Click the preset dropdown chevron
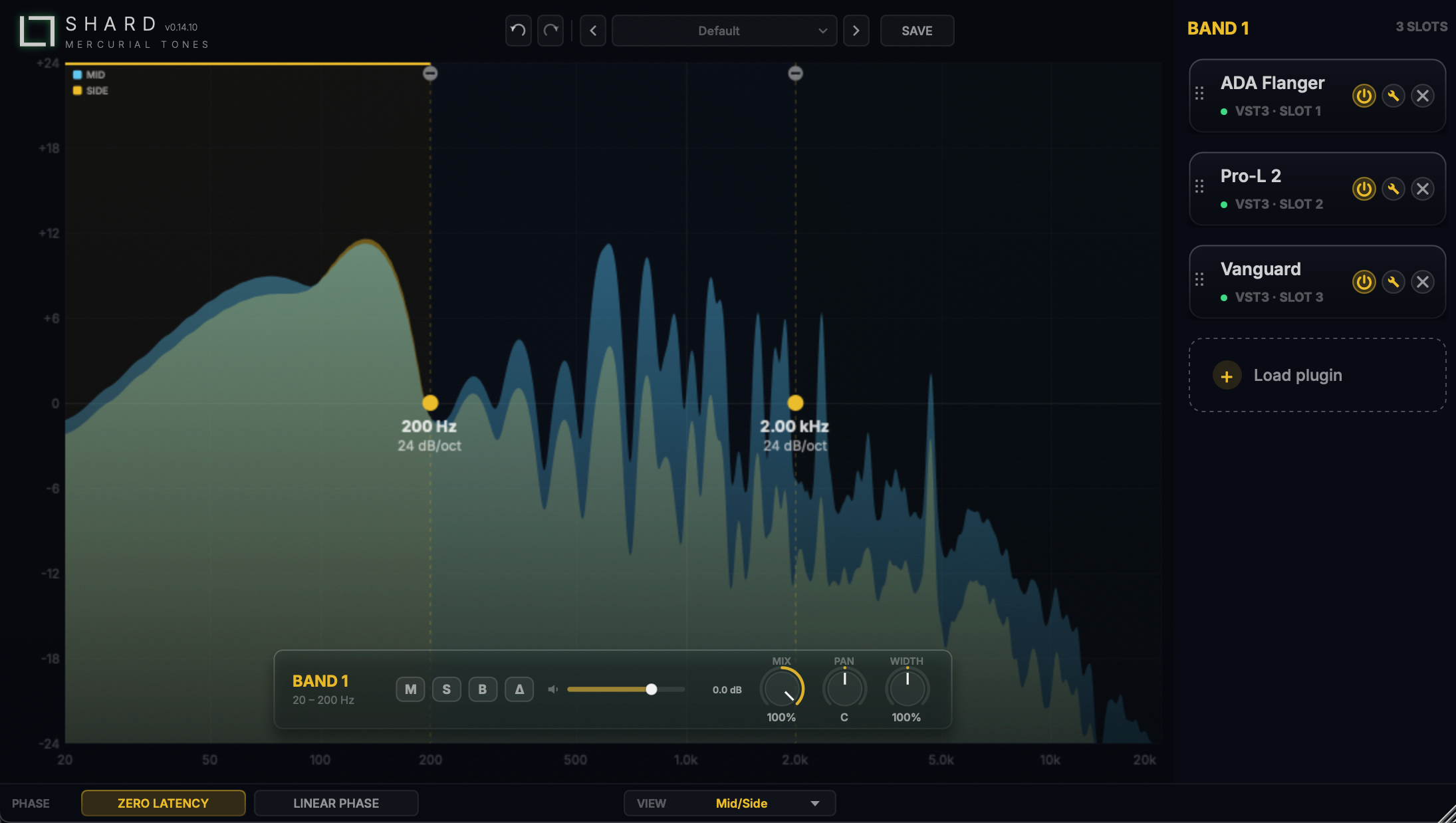1456x823 pixels. pyautogui.click(x=822, y=31)
